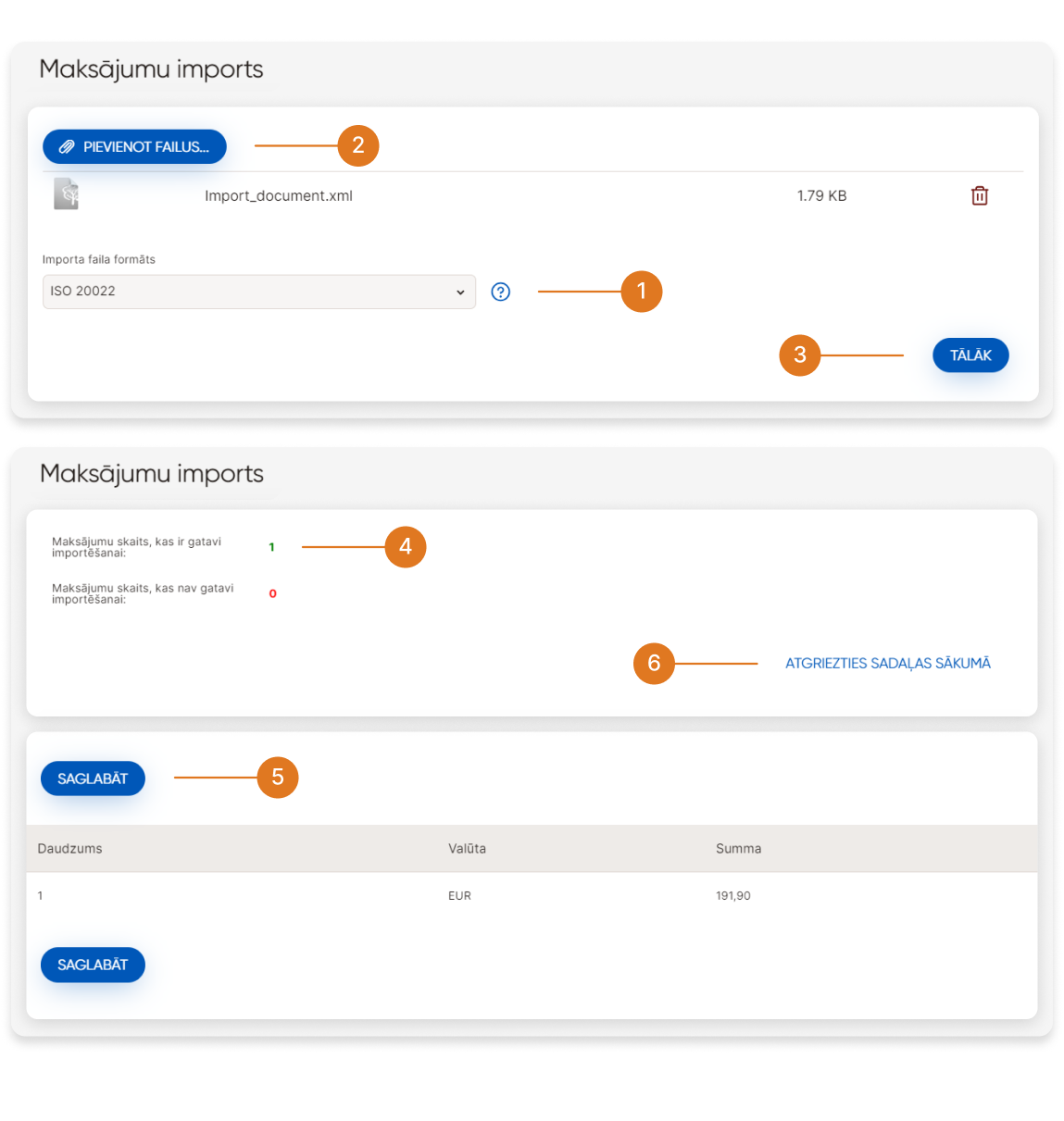Open the import format help icon
Screen dimensions: 1064x1121
501,292
